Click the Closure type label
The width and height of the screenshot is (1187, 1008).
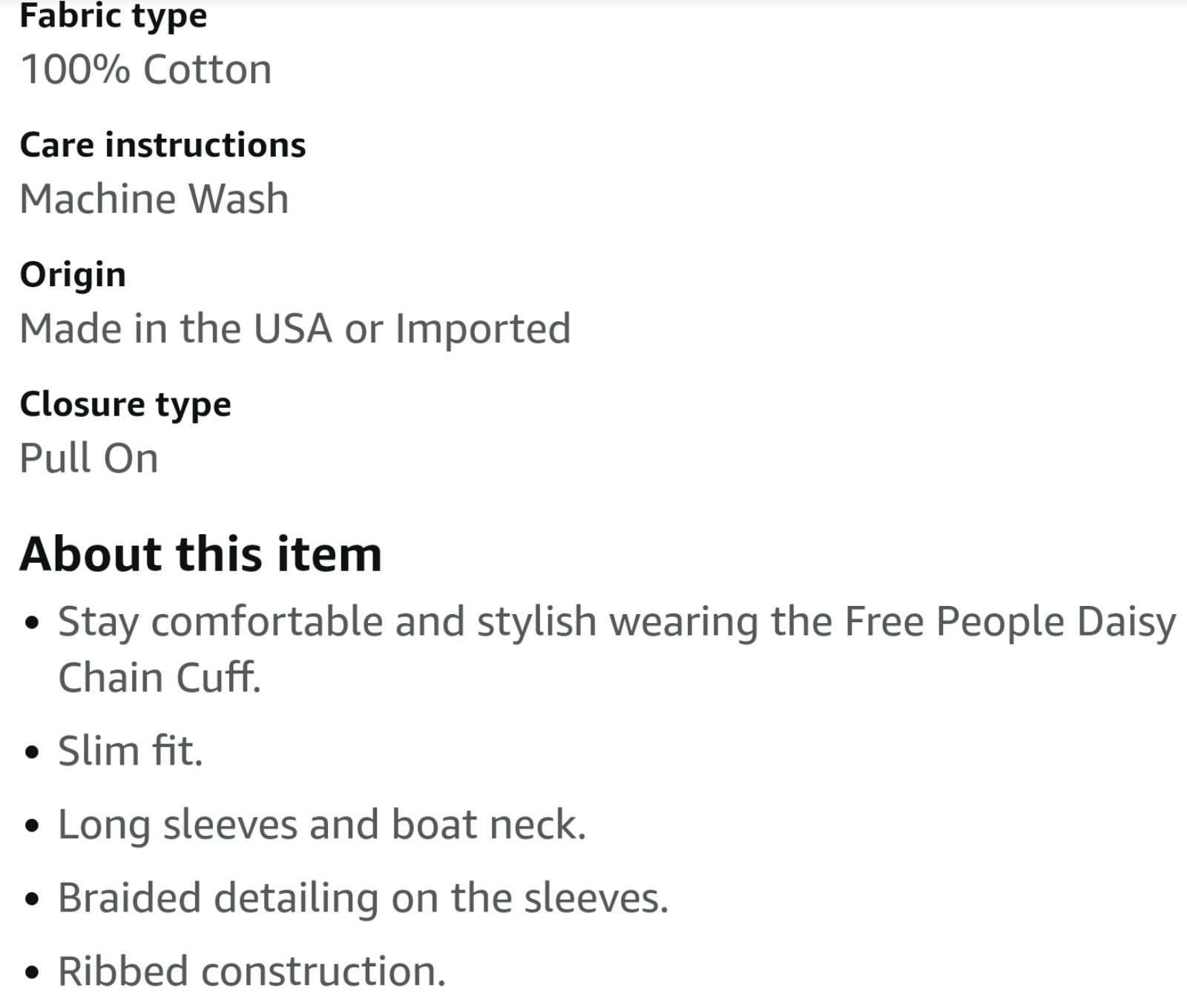(x=125, y=404)
